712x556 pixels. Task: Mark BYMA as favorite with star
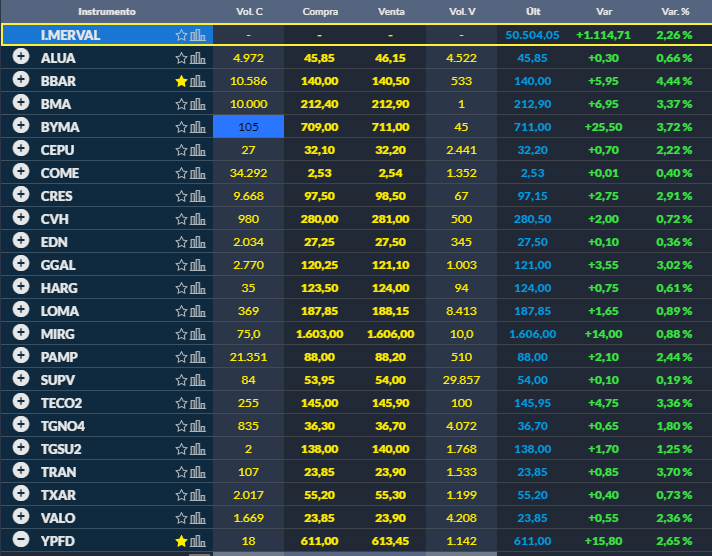181,127
